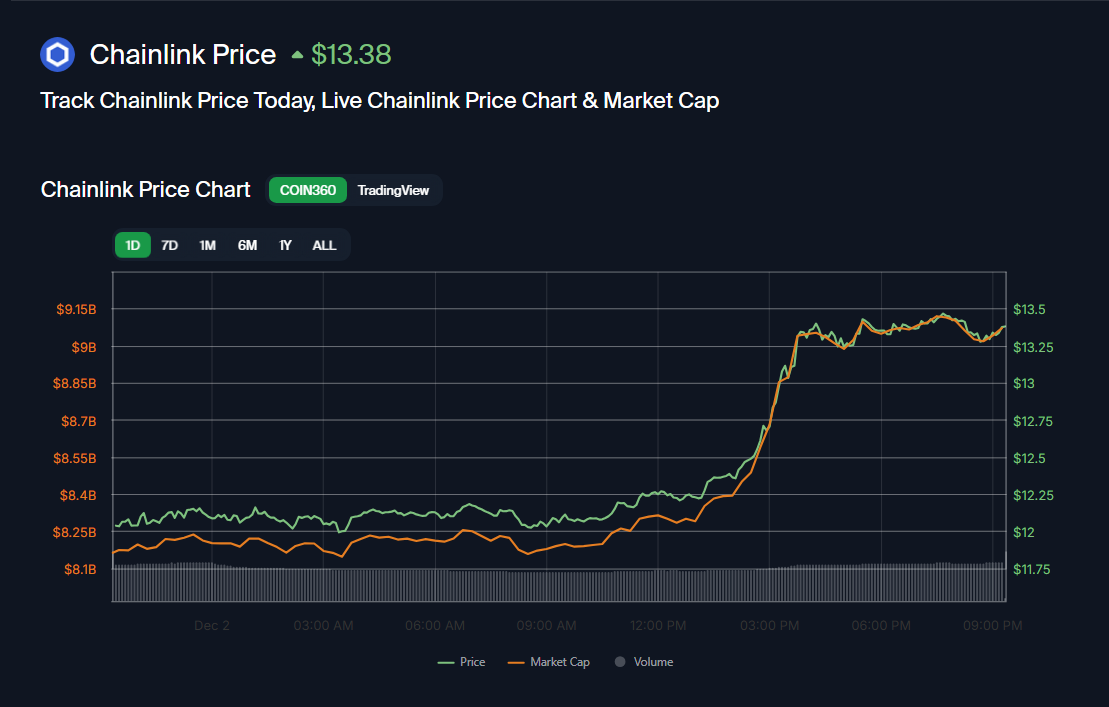Viewport: 1109px width, 707px height.
Task: Select the 6M time range
Action: [247, 245]
